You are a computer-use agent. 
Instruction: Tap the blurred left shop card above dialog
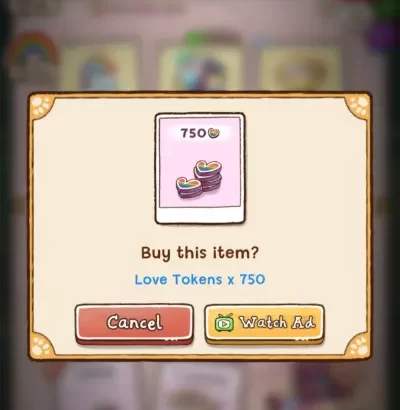click(99, 68)
